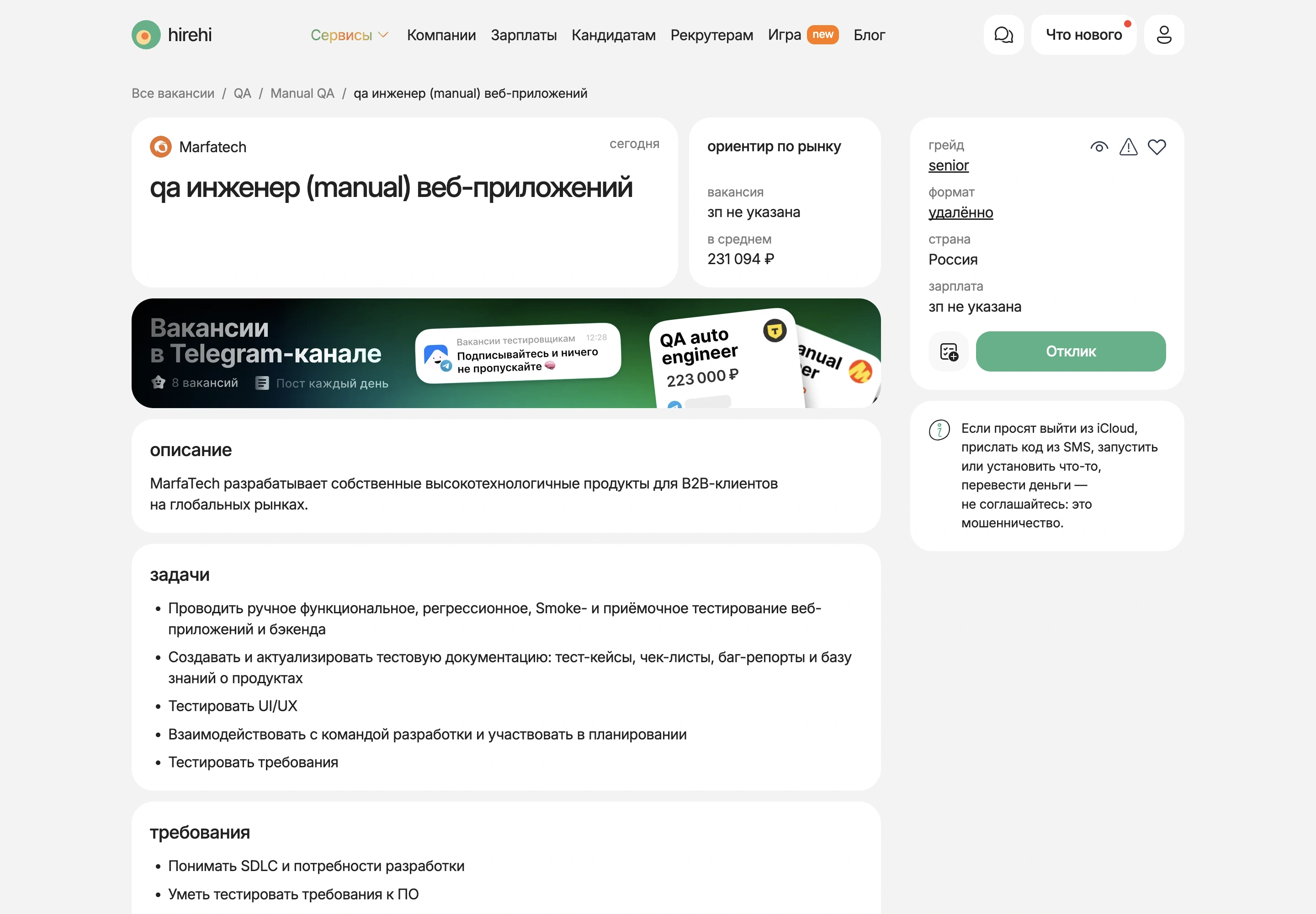This screenshot has width=1316, height=914.
Task: Click the senior grade link
Action: 948,165
